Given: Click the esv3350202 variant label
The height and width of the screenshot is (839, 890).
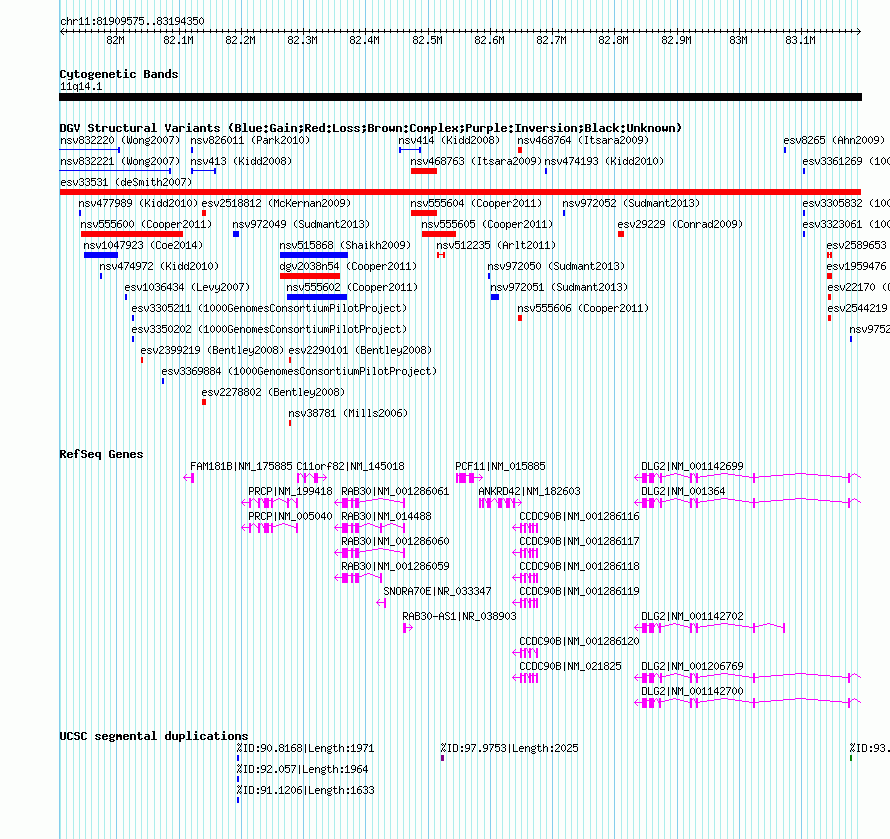Looking at the screenshot, I should click(x=270, y=329).
